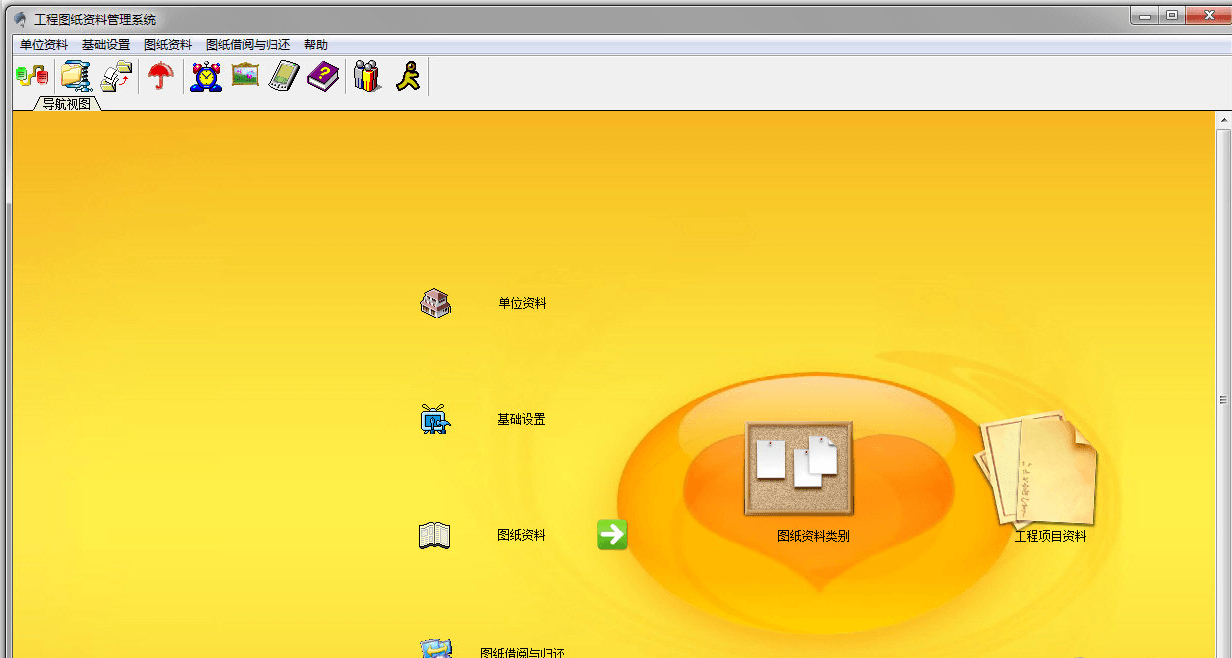The height and width of the screenshot is (658, 1232).
Task: Open the purple help book icon
Action: (x=323, y=76)
